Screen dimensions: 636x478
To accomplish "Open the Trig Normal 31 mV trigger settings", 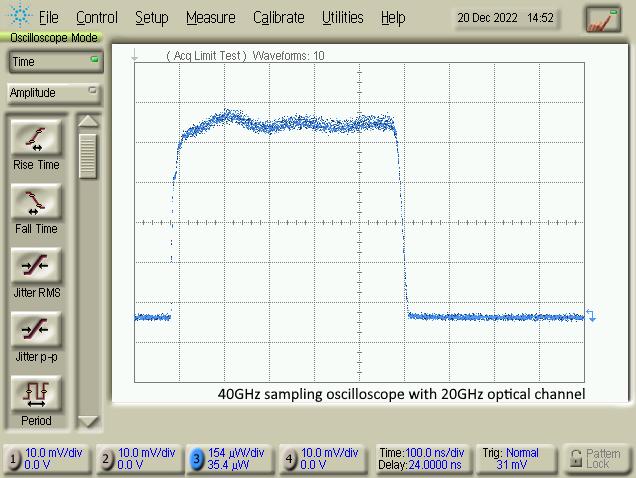I will tap(515, 459).
